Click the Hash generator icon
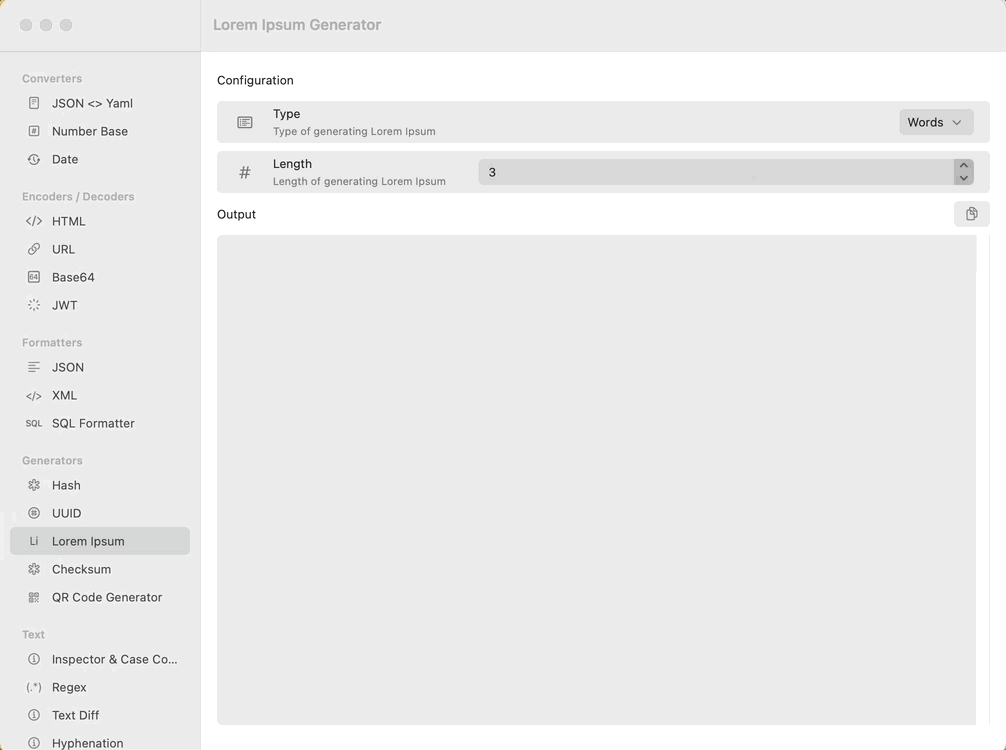1006x750 pixels. (x=34, y=485)
